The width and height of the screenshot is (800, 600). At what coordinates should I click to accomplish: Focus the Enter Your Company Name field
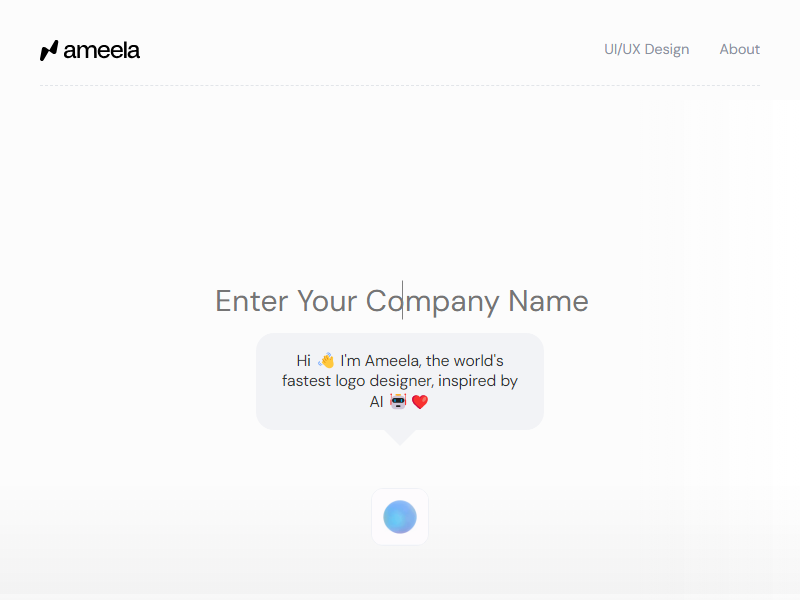401,300
